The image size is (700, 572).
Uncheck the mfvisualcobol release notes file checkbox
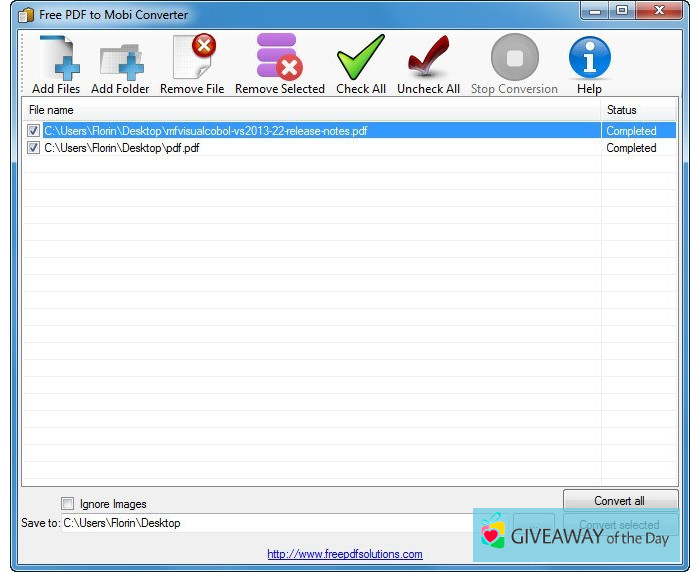34,131
